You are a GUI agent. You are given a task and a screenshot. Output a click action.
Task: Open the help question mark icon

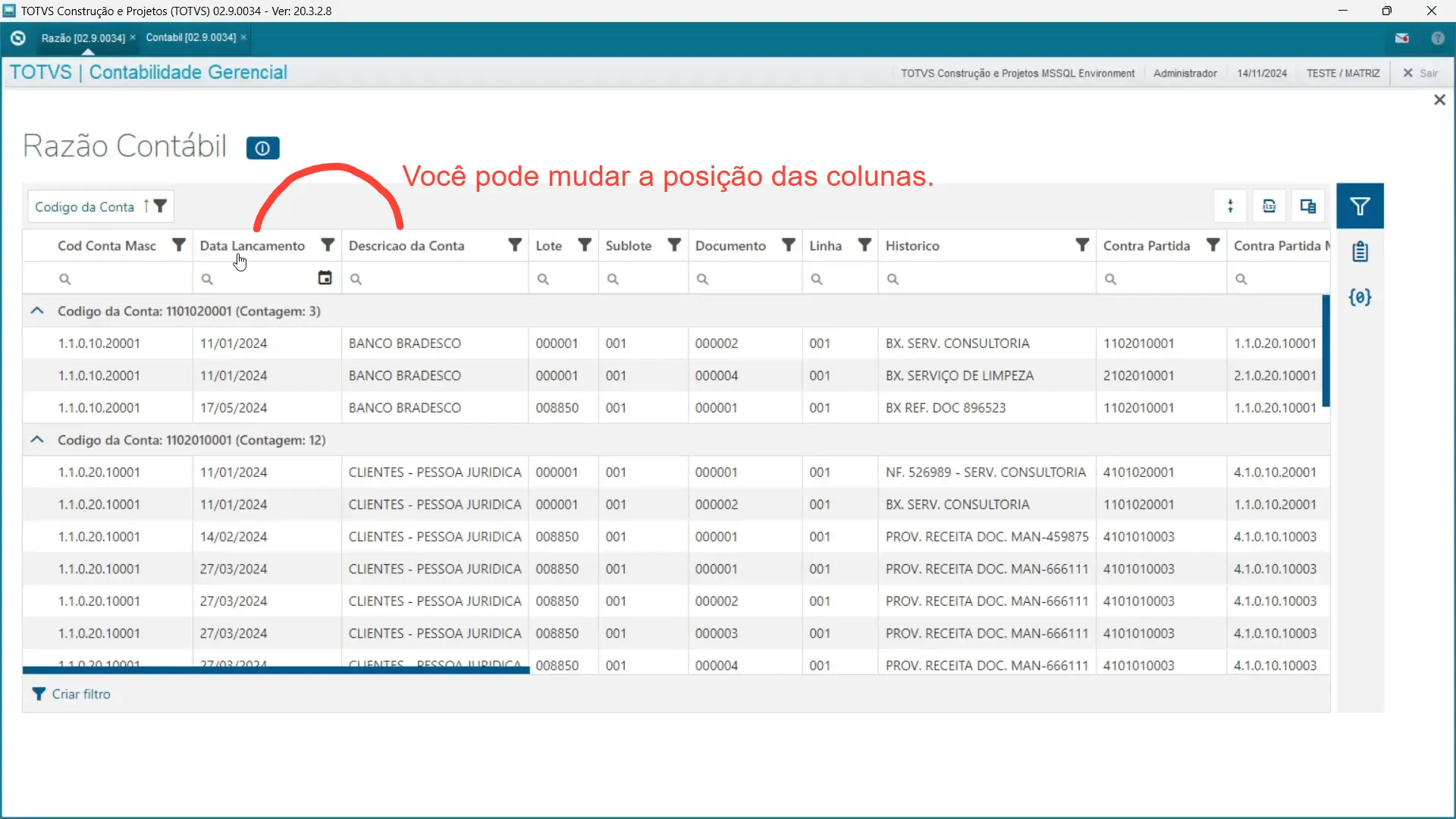point(1437,38)
